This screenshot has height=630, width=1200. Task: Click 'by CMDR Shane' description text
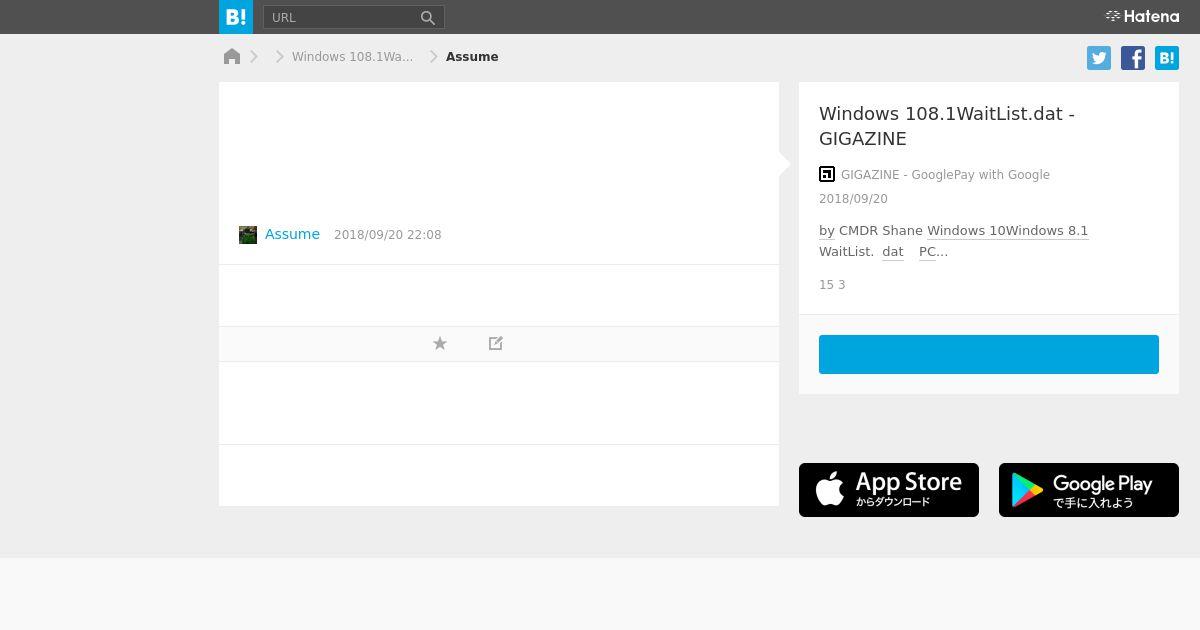[x=871, y=231]
